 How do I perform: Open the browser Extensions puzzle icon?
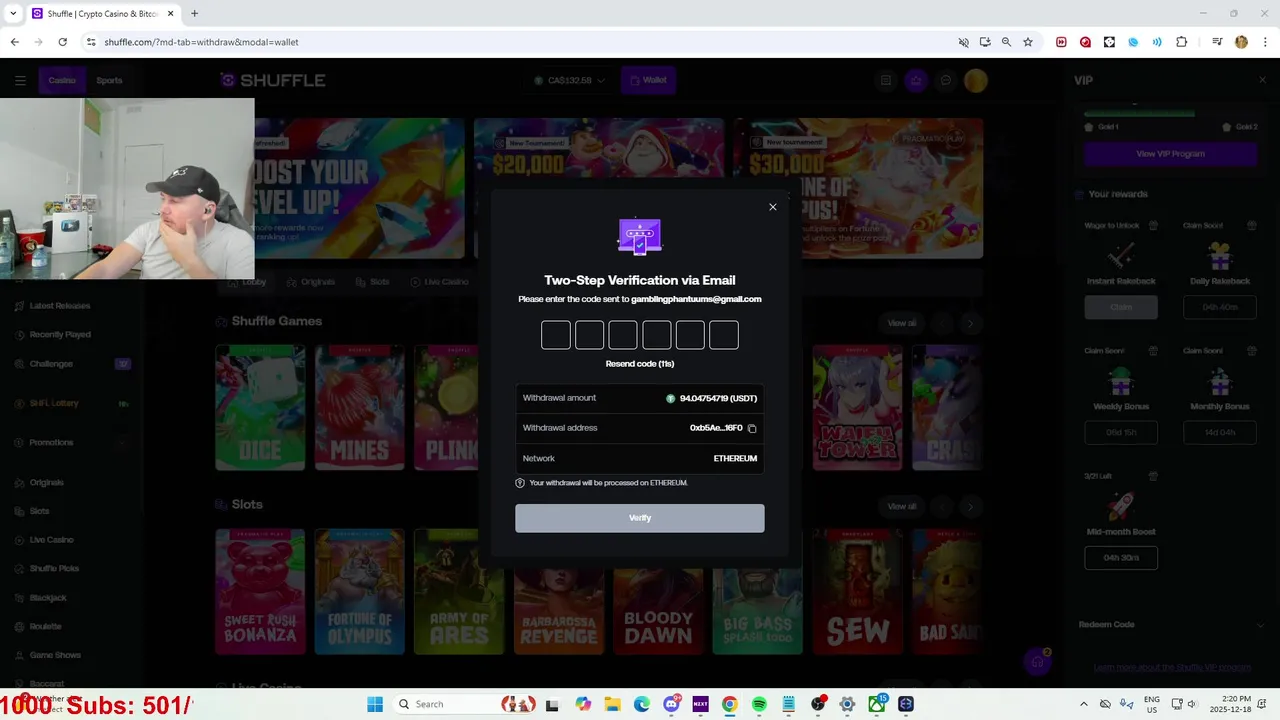tap(1182, 42)
